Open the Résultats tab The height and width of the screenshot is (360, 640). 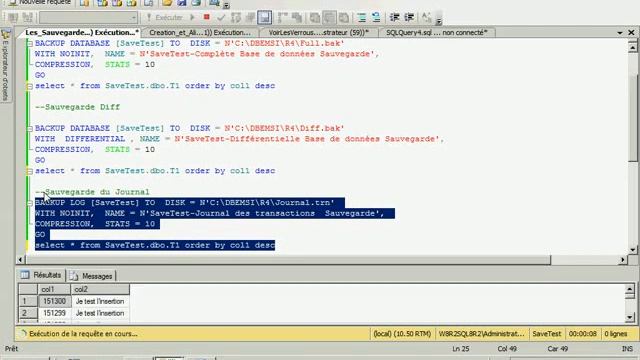coord(41,276)
